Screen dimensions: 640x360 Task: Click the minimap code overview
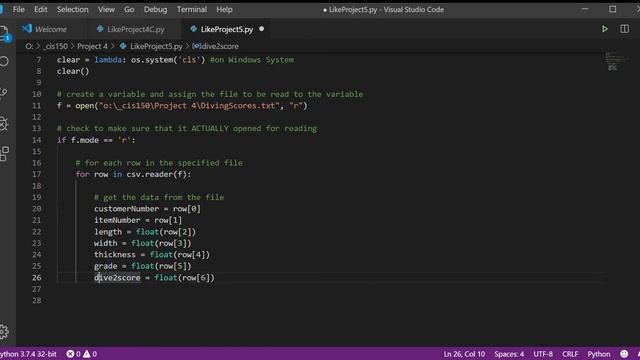coord(616,62)
